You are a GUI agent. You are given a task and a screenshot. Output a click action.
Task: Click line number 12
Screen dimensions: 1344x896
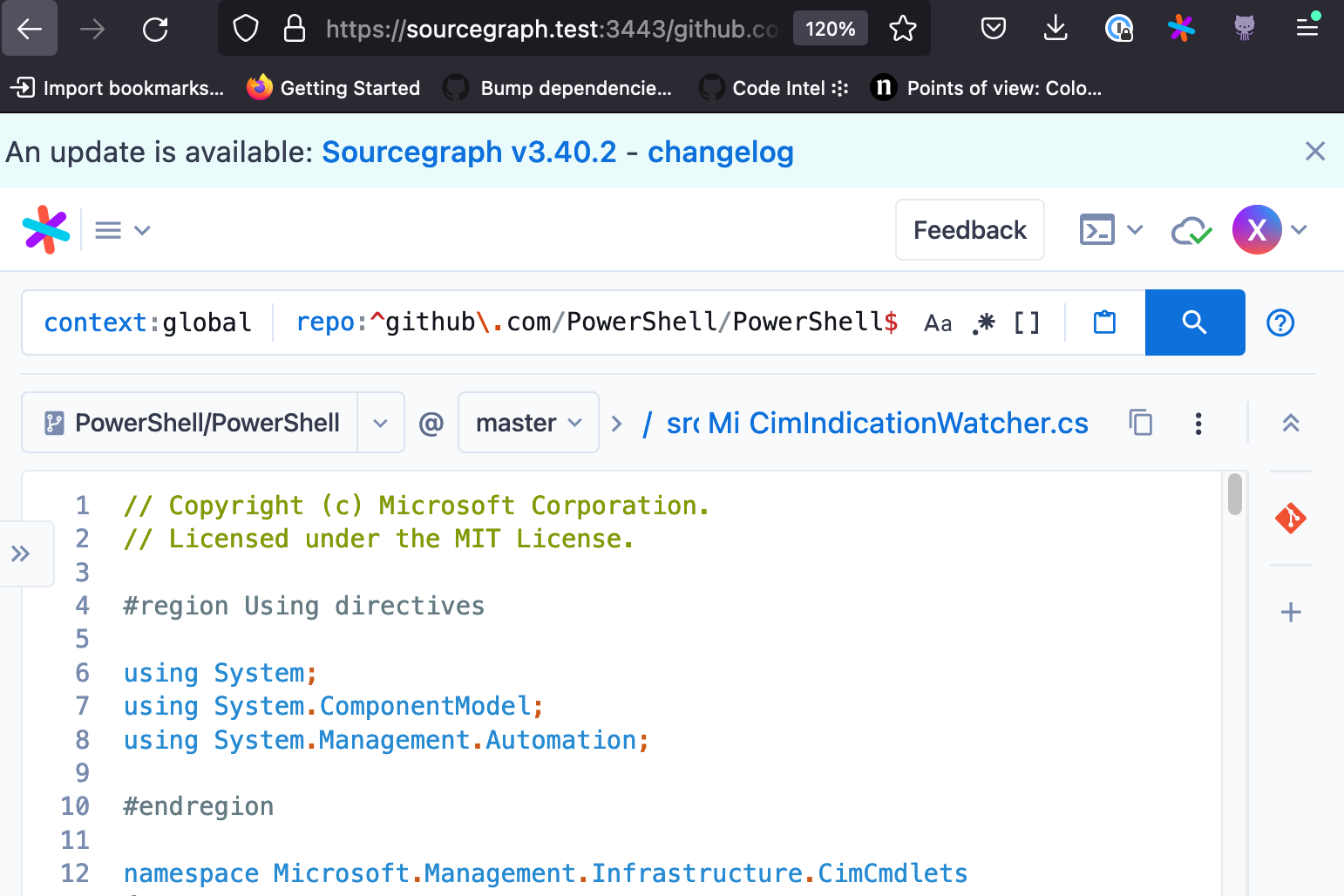[75, 873]
